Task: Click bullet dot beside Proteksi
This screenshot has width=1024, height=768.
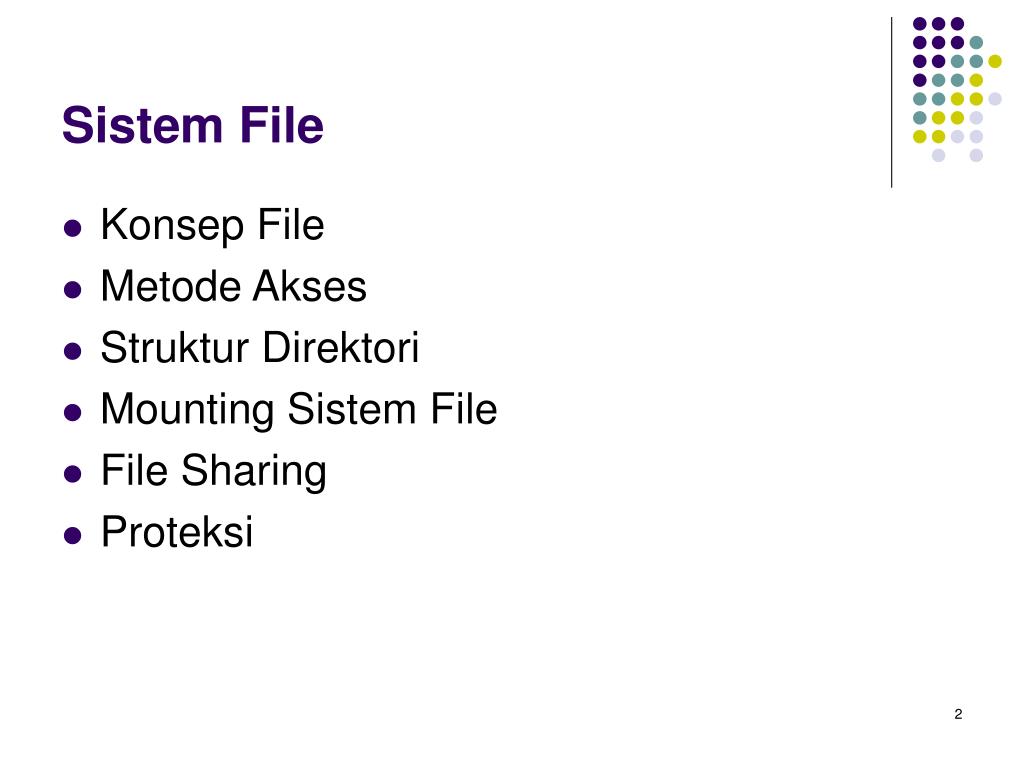Action: tap(72, 535)
